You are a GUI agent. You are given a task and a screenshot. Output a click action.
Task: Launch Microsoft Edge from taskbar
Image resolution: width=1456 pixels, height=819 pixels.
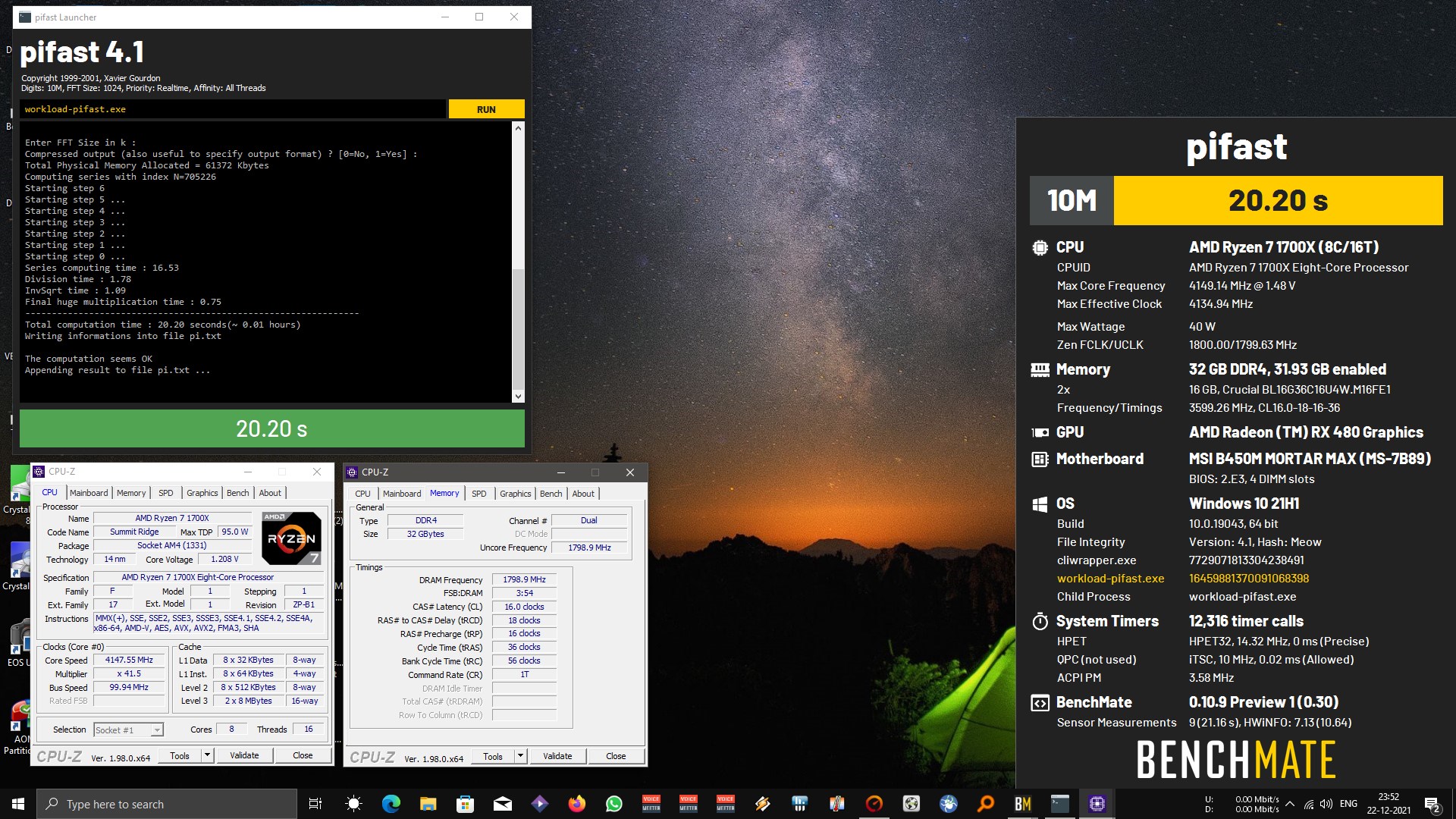[391, 804]
